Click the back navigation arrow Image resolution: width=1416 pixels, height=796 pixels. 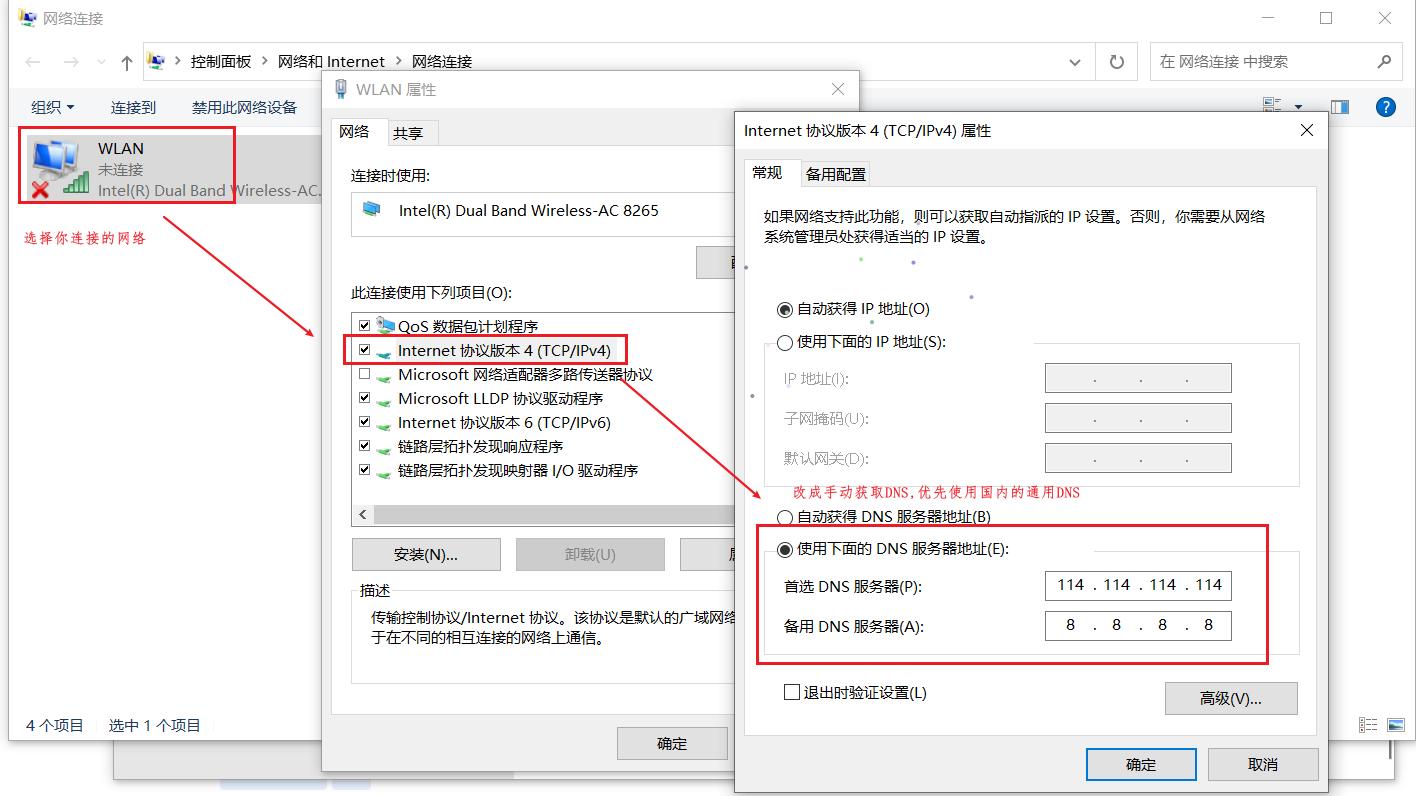point(33,62)
